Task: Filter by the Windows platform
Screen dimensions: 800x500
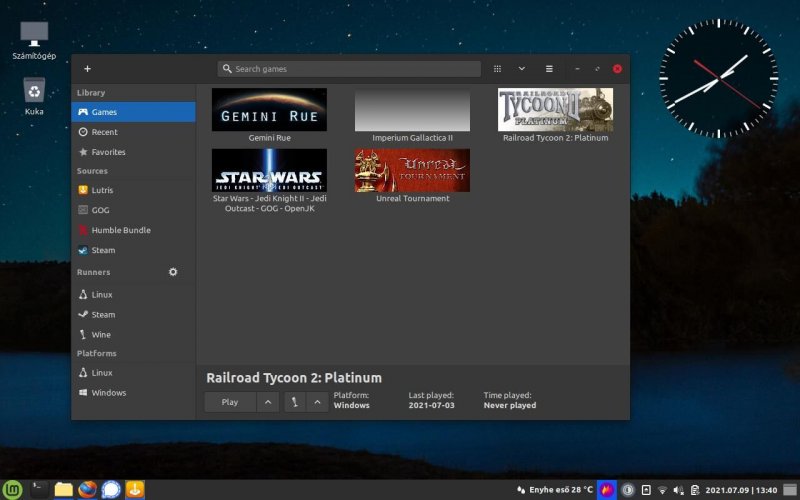Action: [x=133, y=392]
